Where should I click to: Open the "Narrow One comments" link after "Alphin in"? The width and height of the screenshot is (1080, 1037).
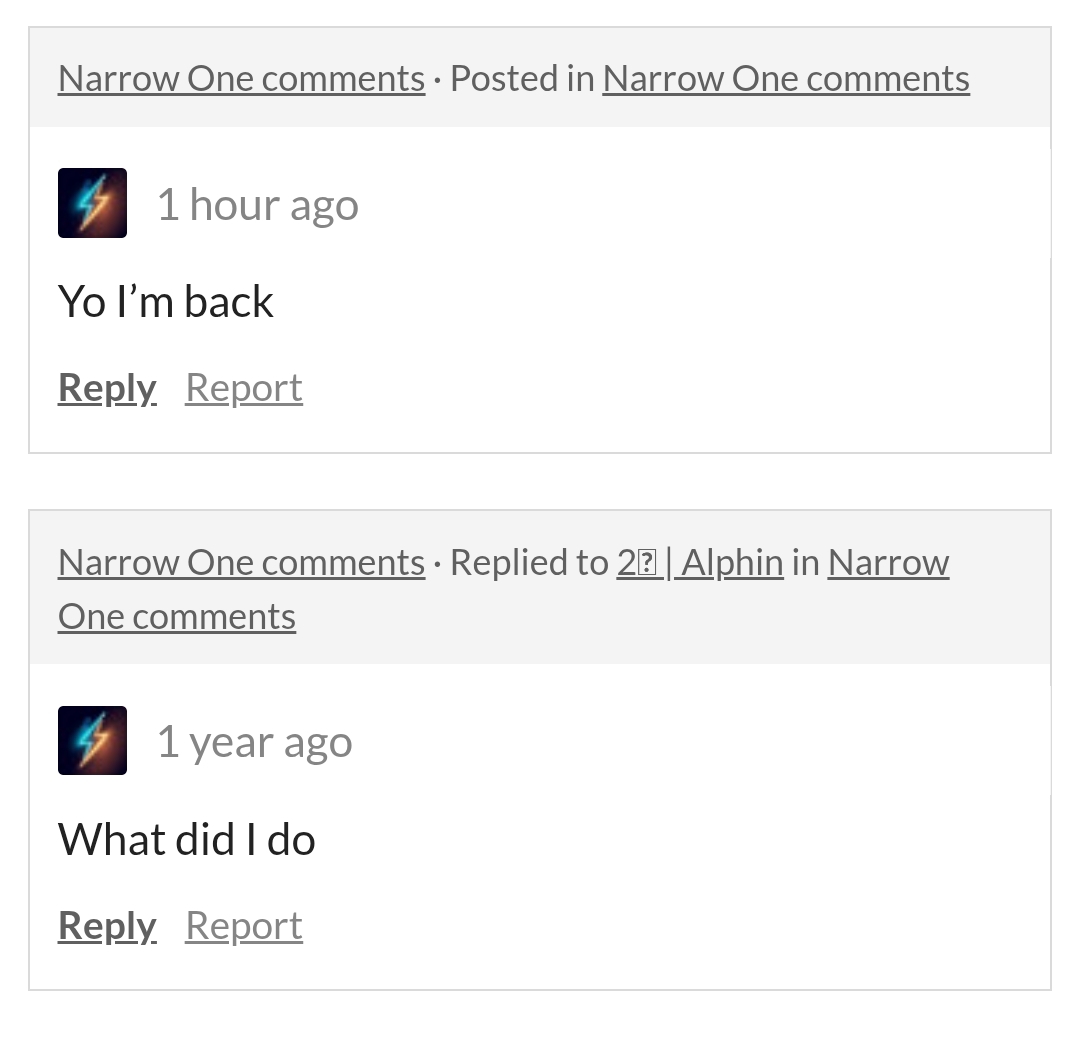tap(887, 562)
